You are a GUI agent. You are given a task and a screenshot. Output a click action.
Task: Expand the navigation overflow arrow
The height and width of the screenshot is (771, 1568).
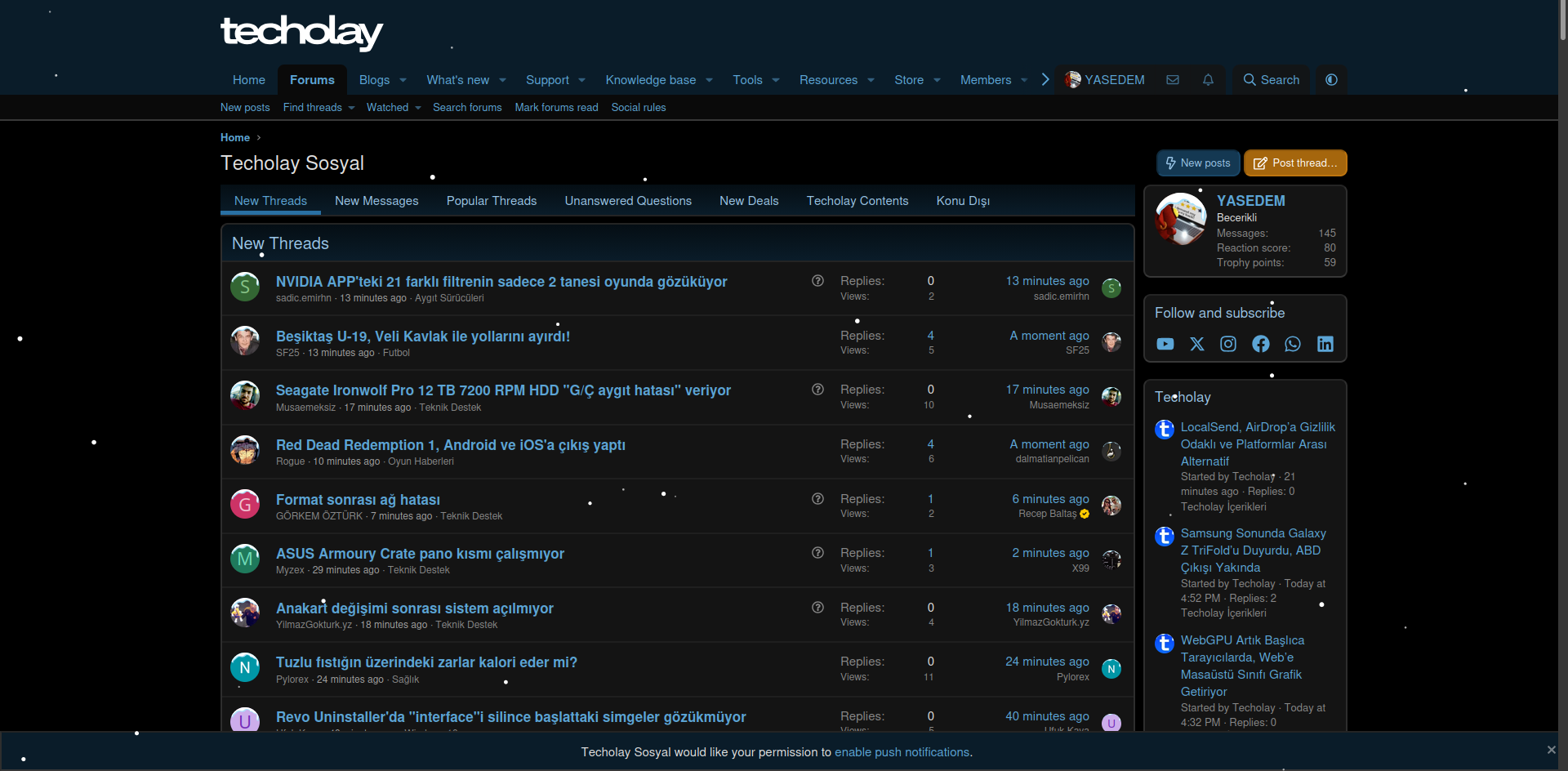(x=1045, y=80)
